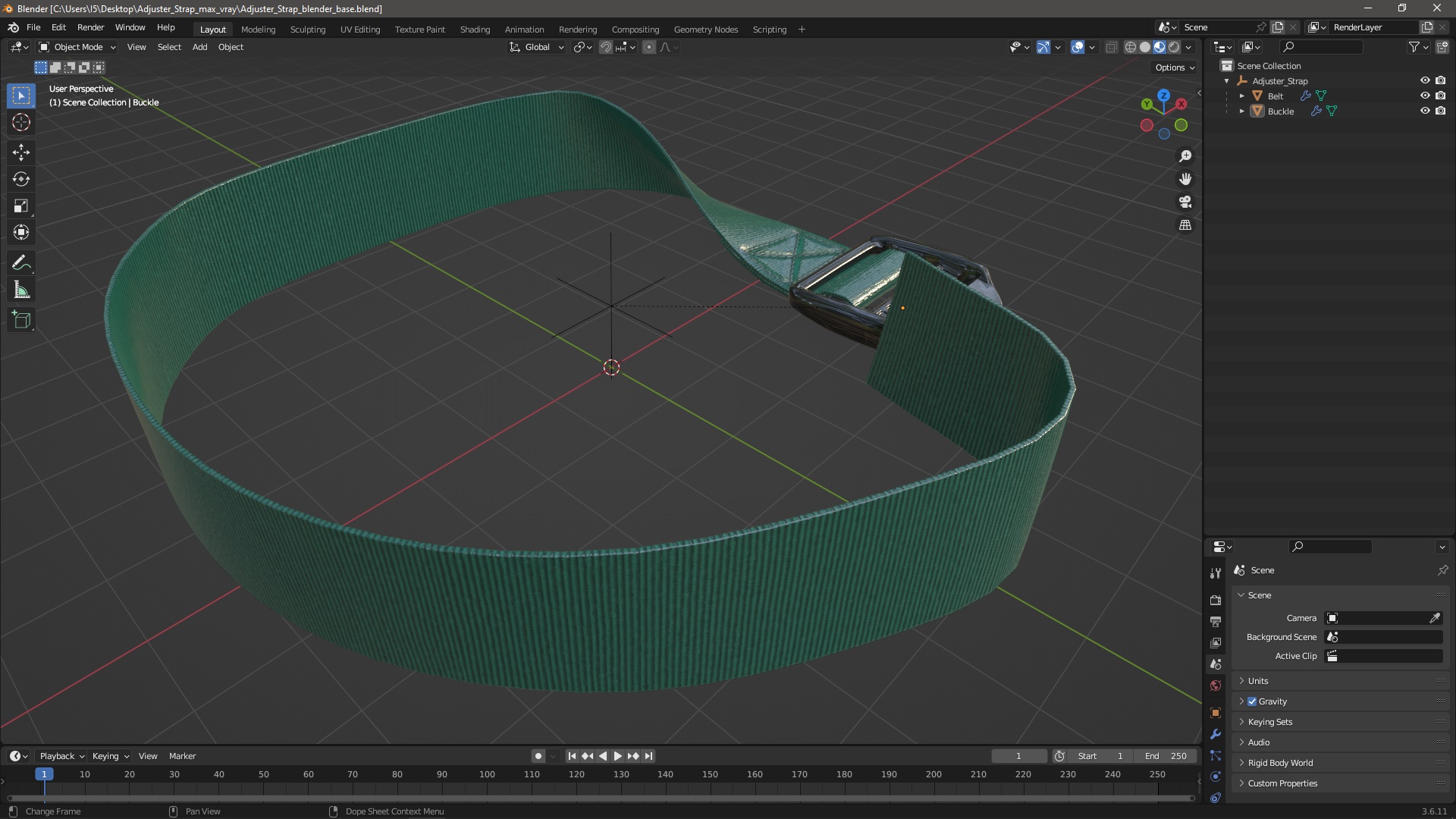Click the viewport zoom magnifier icon
The width and height of the screenshot is (1456, 819).
(1185, 156)
